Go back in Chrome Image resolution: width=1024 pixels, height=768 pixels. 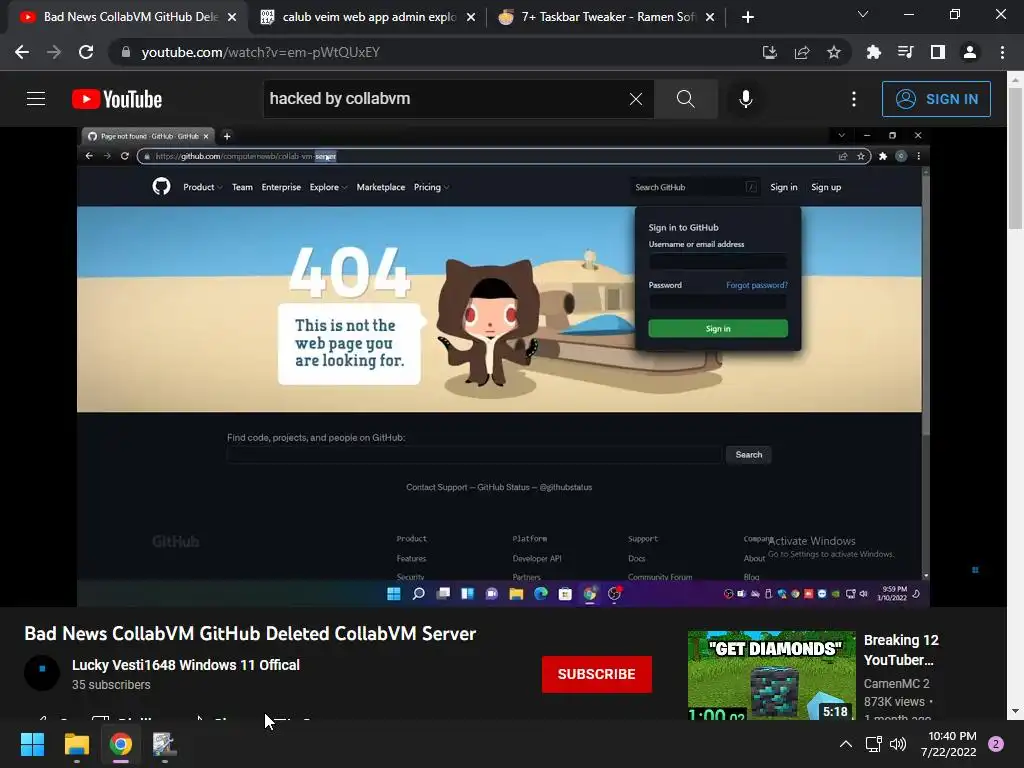pos(22,52)
